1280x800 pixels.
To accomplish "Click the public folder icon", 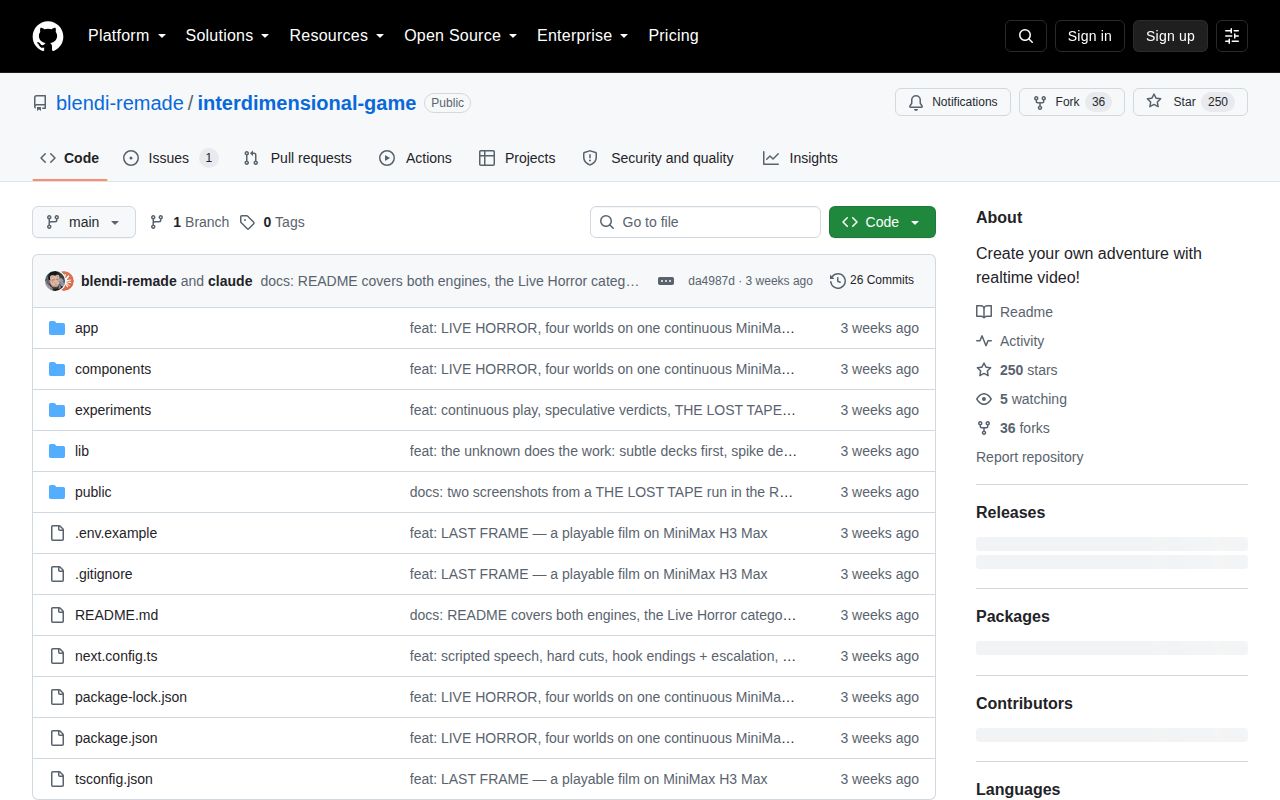I will [x=57, y=492].
